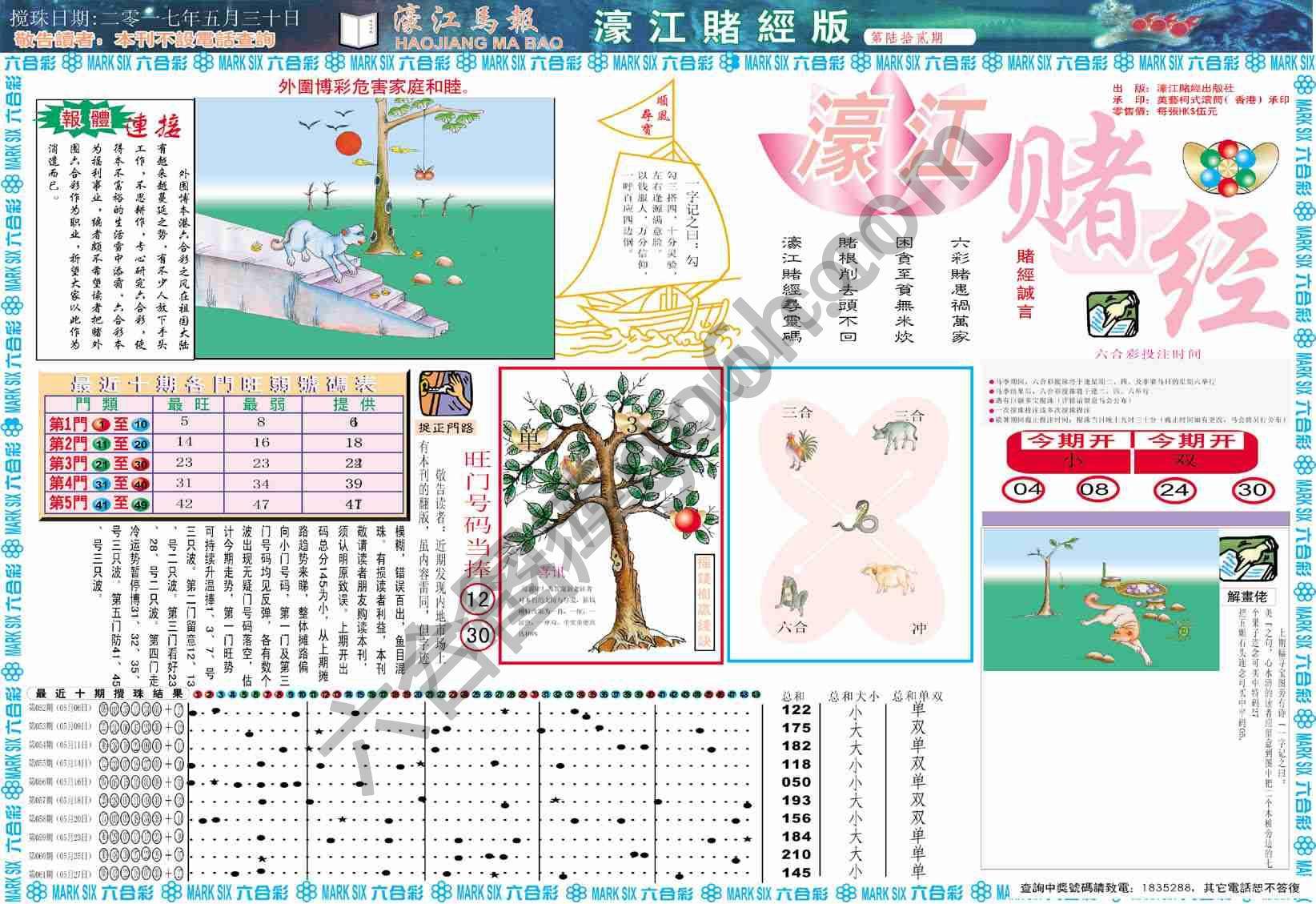Click circled 30 under 今期开 双
Image resolution: width=1316 pixels, height=904 pixels.
[1253, 490]
